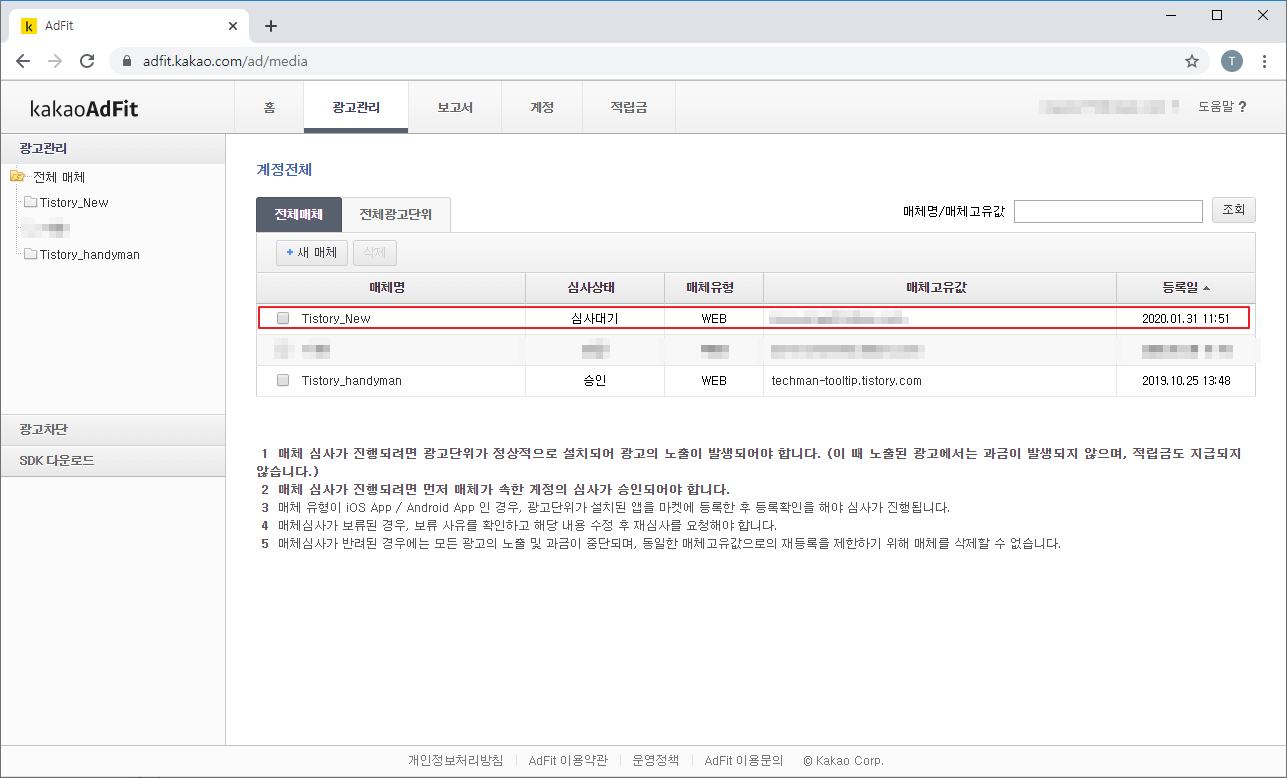Click the 2019.10.25 13:48 date cell
The height and width of the screenshot is (778, 1287).
point(1186,380)
